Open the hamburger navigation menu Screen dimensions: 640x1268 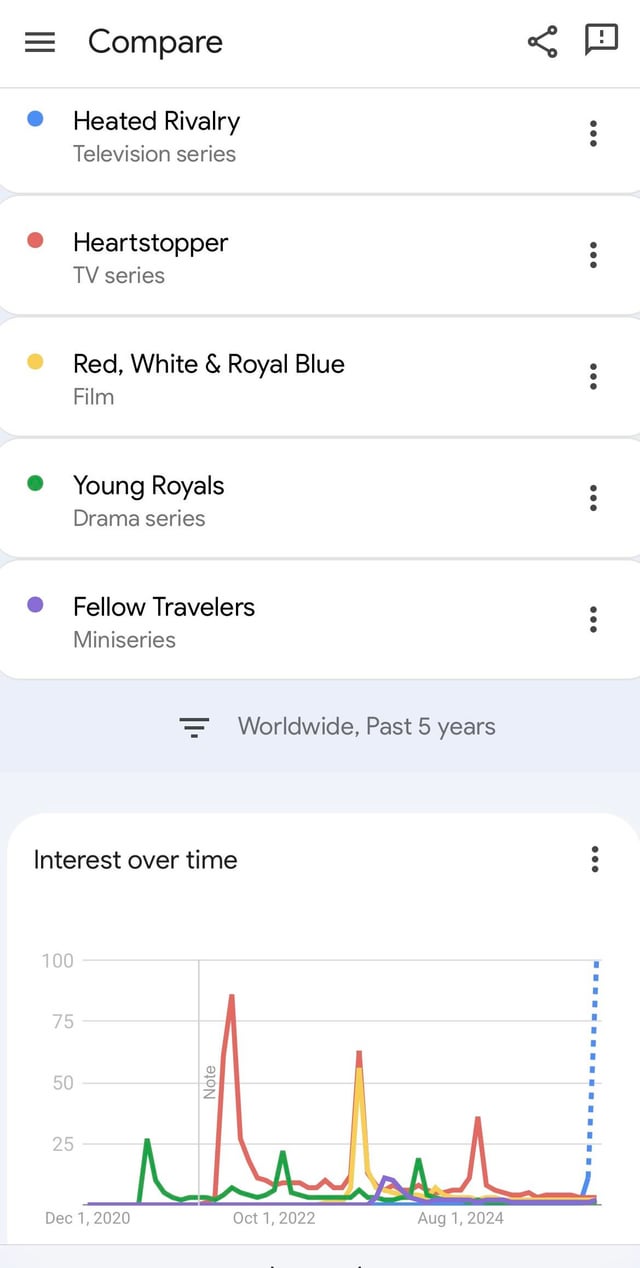click(x=40, y=42)
